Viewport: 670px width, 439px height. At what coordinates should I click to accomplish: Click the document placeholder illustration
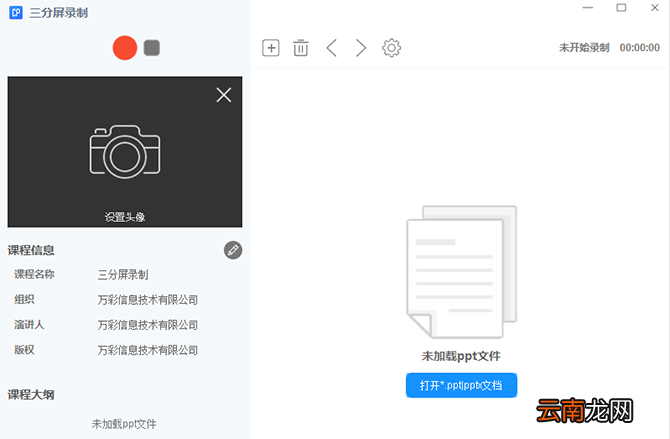tap(461, 272)
